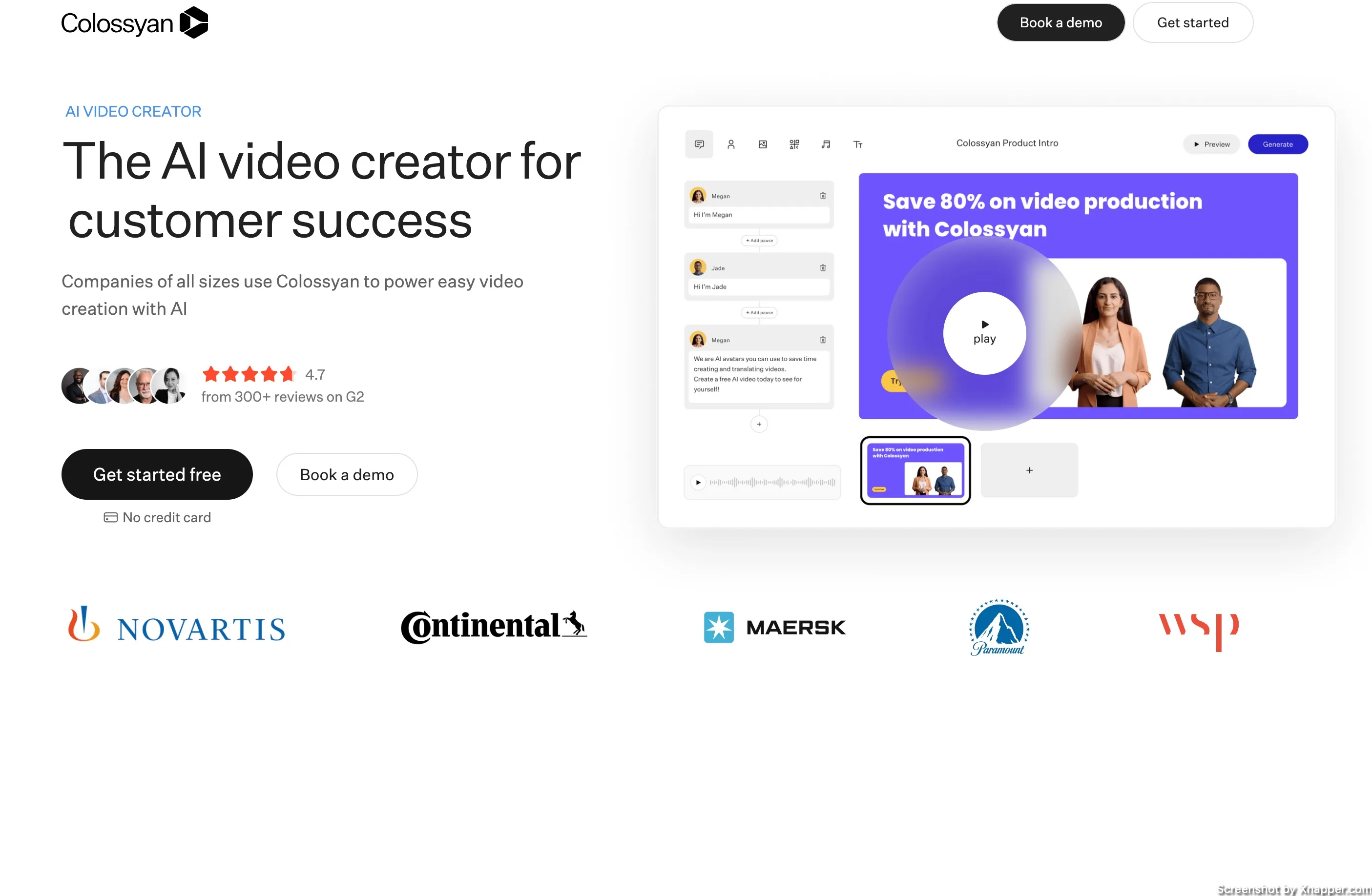Viewport: 1372px width, 896px height.
Task: Select the first scene thumbnail
Action: 915,470
